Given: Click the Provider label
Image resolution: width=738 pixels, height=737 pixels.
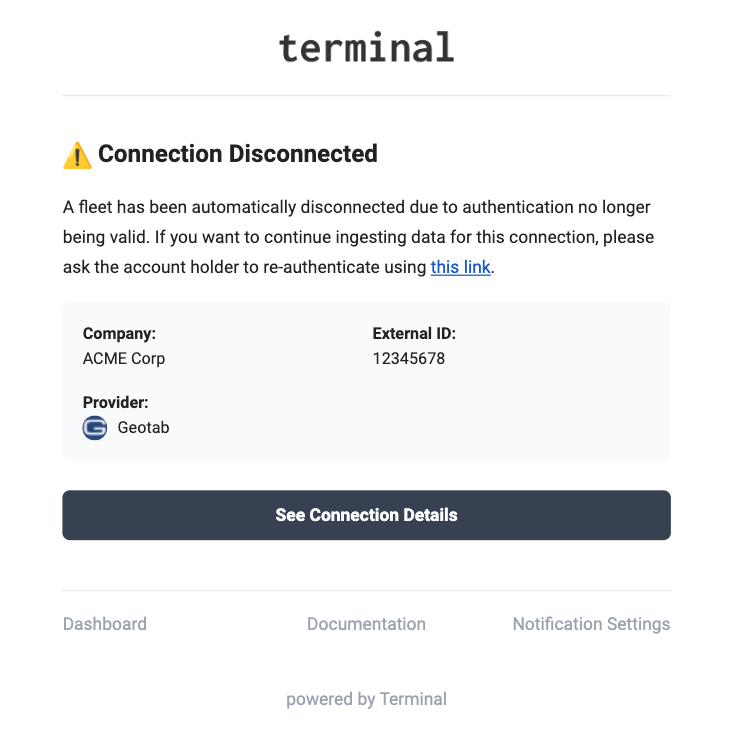Looking at the screenshot, I should pos(115,402).
